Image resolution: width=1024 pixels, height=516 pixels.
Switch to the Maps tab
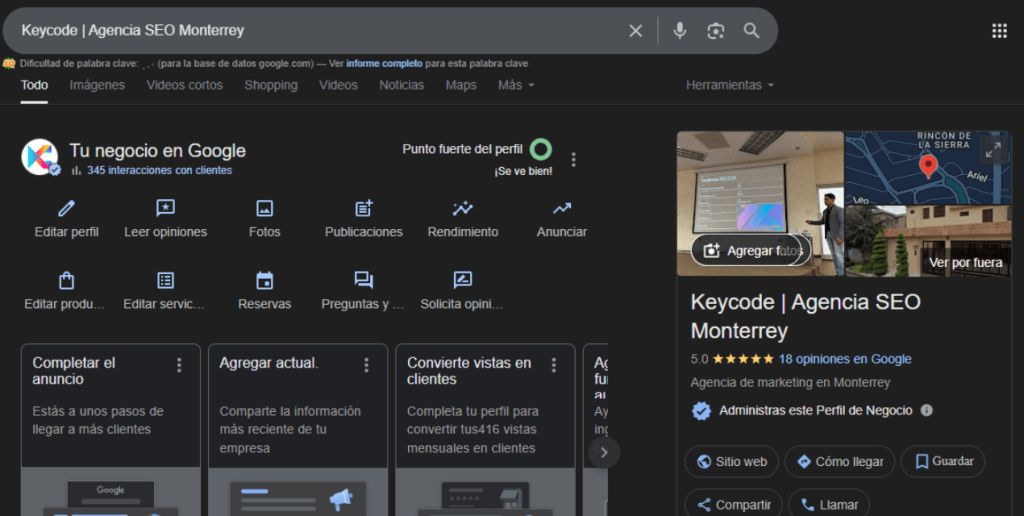[x=461, y=85]
